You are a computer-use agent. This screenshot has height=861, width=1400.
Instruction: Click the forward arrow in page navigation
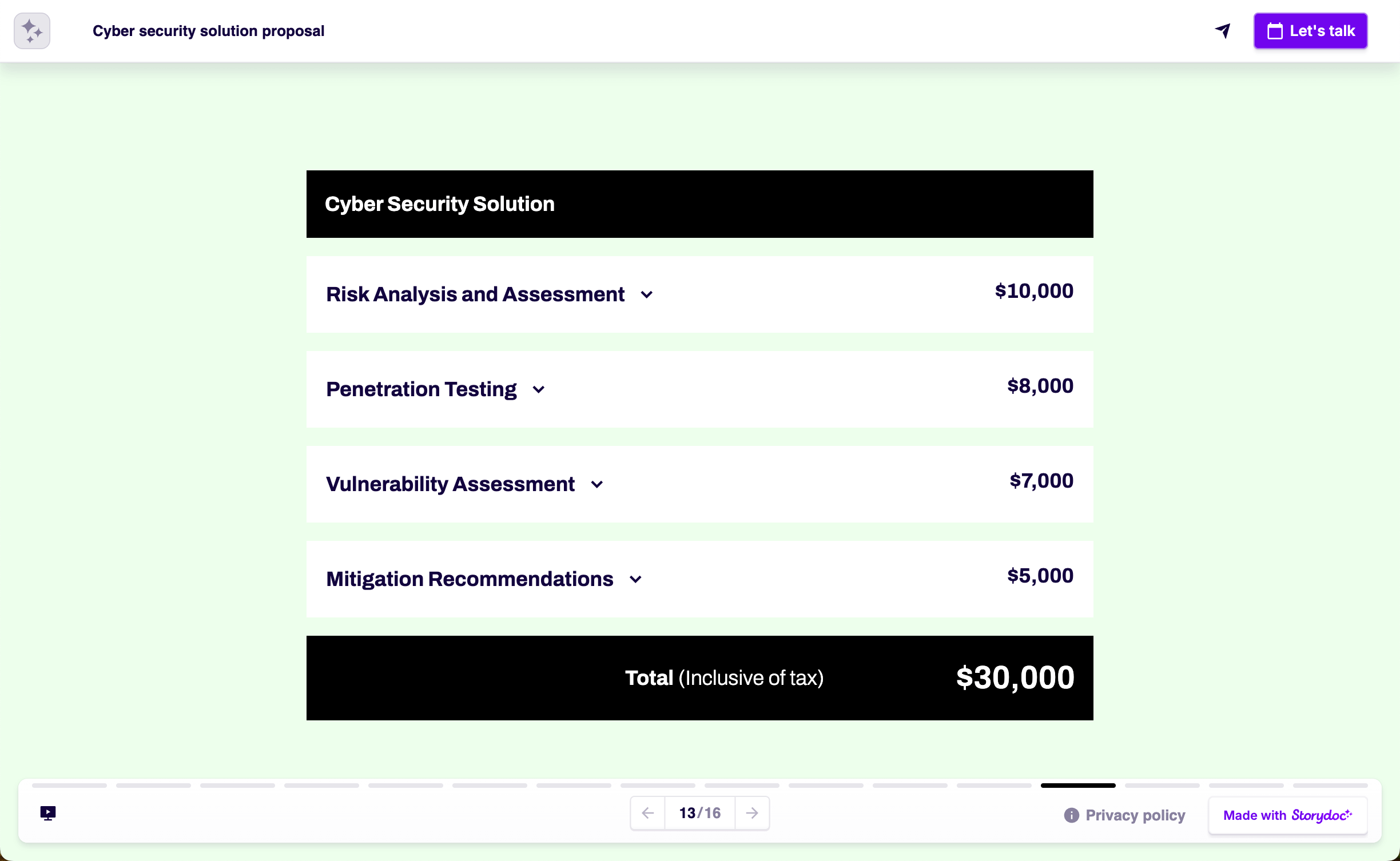click(x=751, y=812)
